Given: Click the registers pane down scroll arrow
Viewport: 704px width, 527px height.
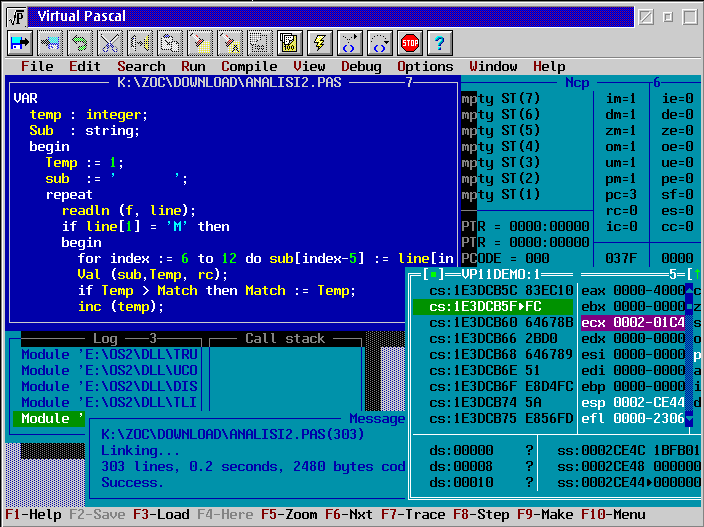Looking at the screenshot, I should pyautogui.click(x=691, y=419).
